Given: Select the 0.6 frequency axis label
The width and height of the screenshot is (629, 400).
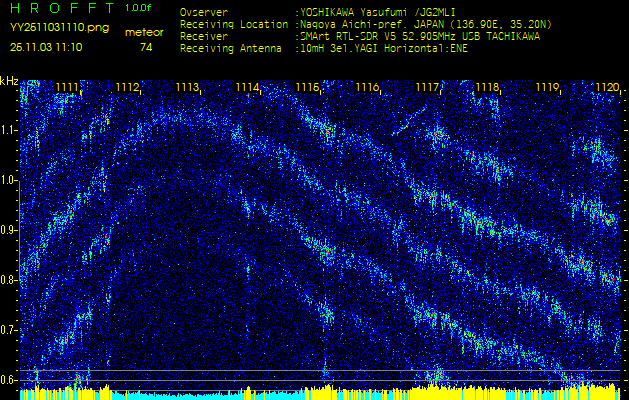Looking at the screenshot, I should click(x=9, y=379).
